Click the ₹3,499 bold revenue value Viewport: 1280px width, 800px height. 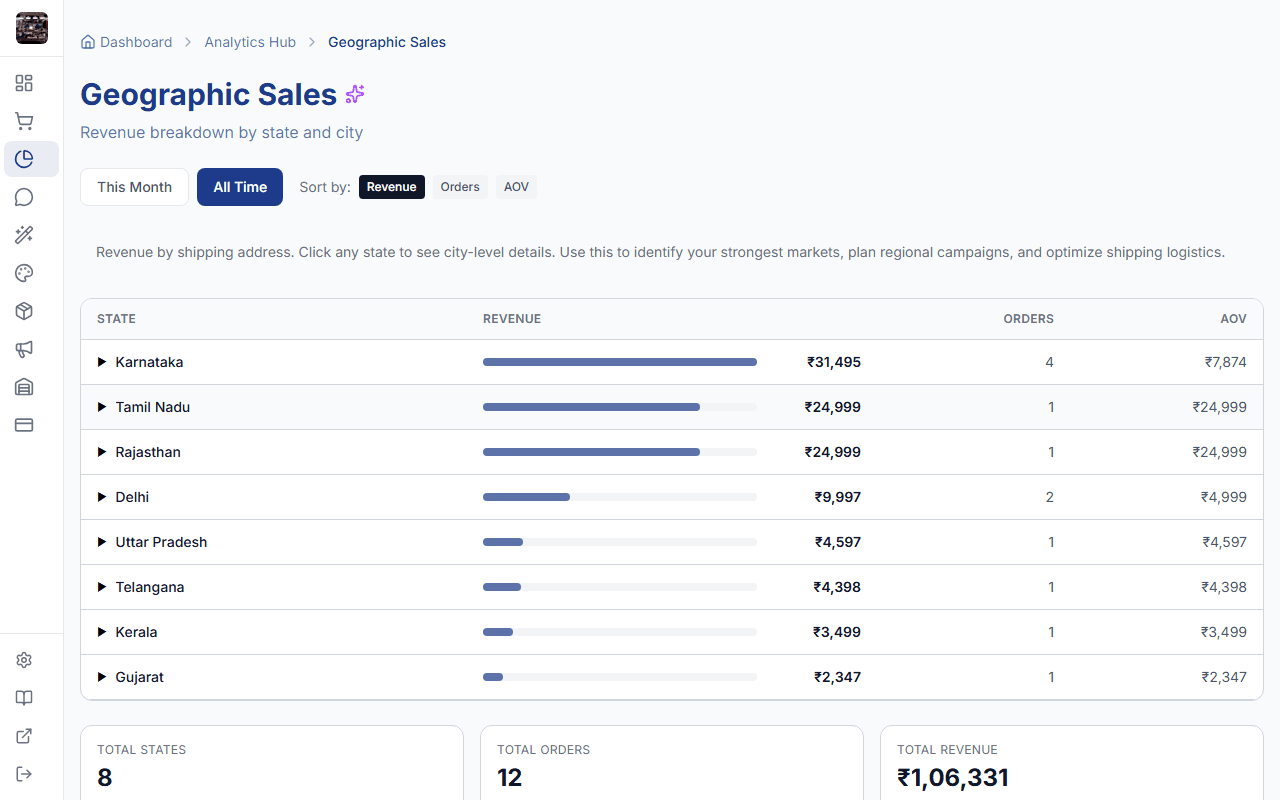(837, 632)
